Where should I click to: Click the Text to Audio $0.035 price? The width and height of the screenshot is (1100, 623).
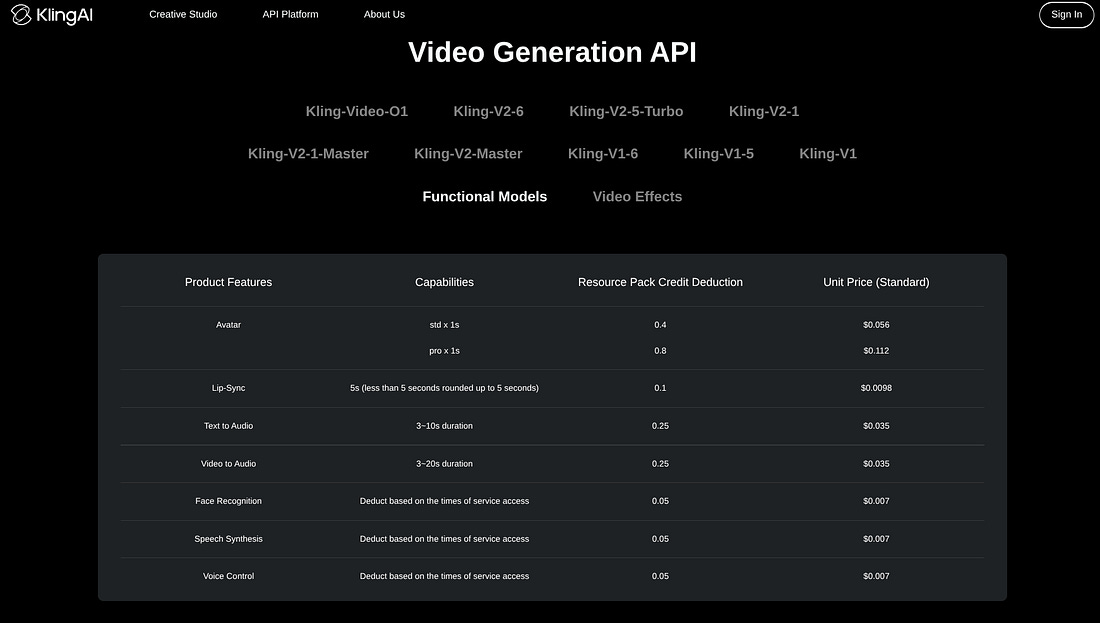tap(876, 426)
